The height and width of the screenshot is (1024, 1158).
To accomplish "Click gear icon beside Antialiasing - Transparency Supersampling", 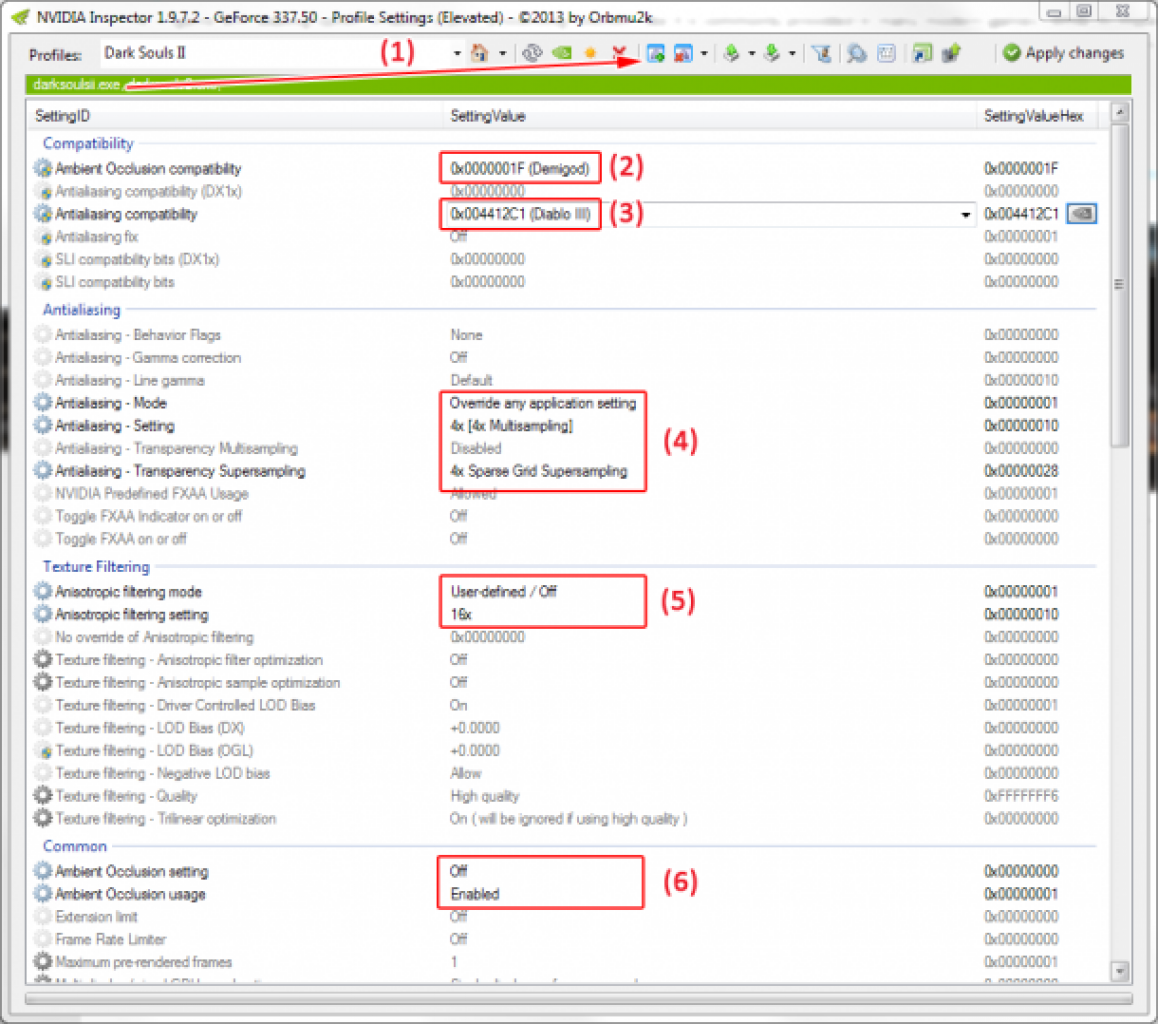I will (43, 470).
